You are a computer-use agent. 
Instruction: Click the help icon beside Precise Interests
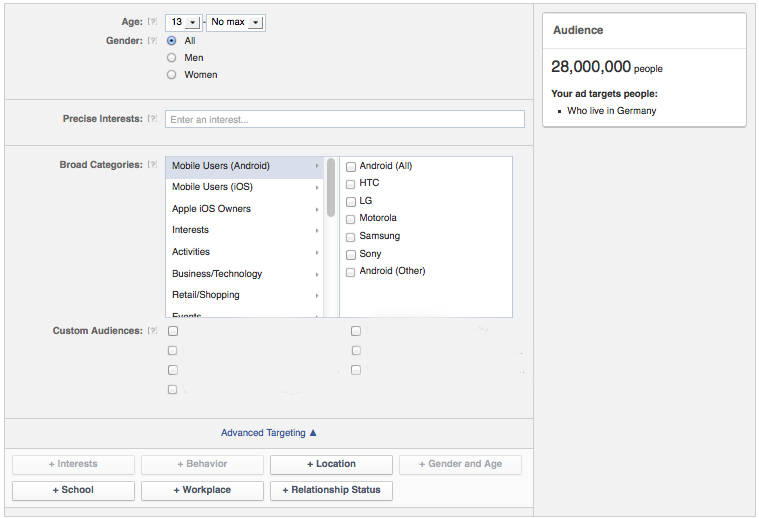tap(153, 119)
